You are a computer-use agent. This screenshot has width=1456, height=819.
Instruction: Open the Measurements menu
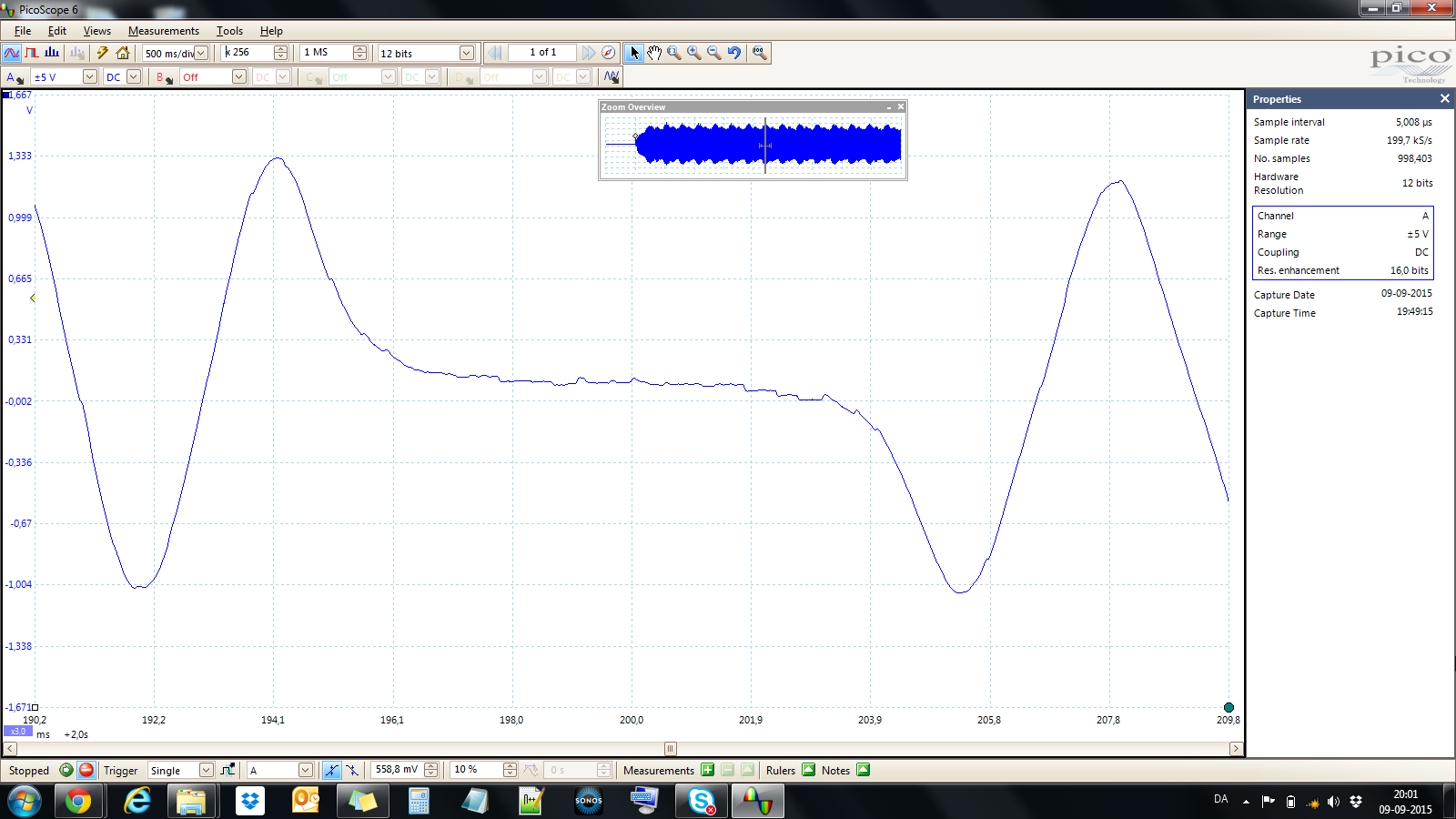coord(163,31)
